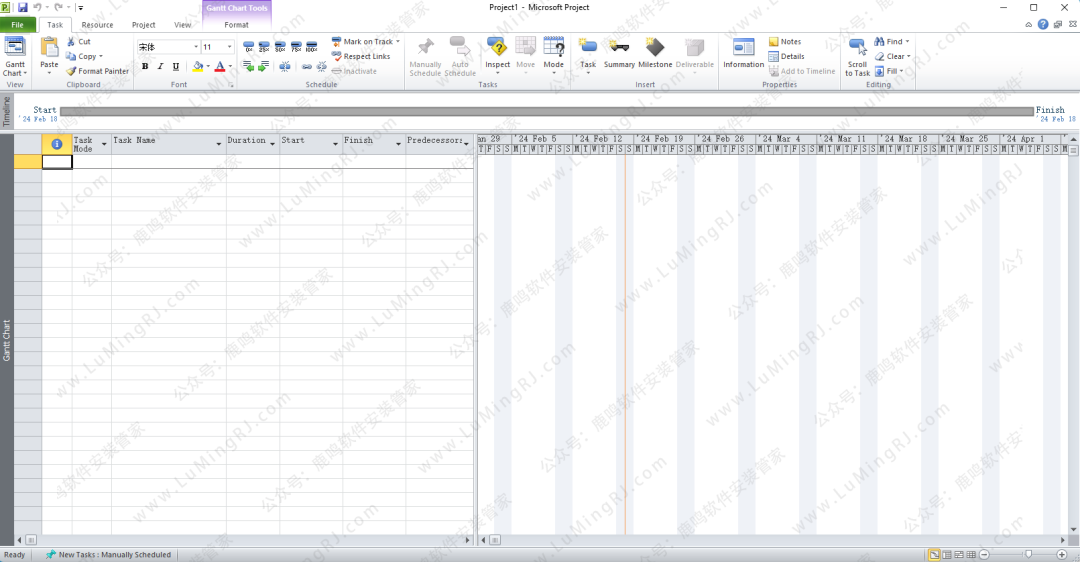Screen dimensions: 1080x562
Task: Open the File menu tab
Action: pos(17,25)
